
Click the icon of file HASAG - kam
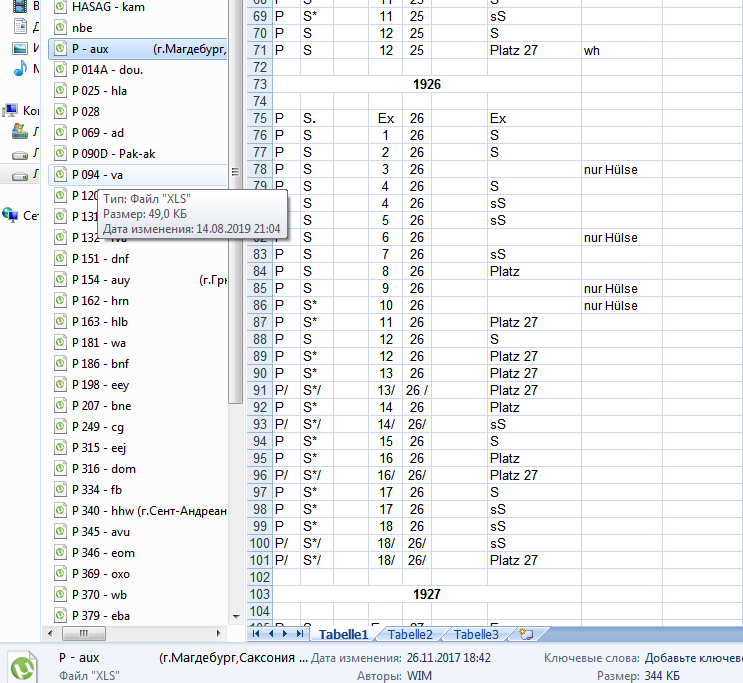click(60, 7)
